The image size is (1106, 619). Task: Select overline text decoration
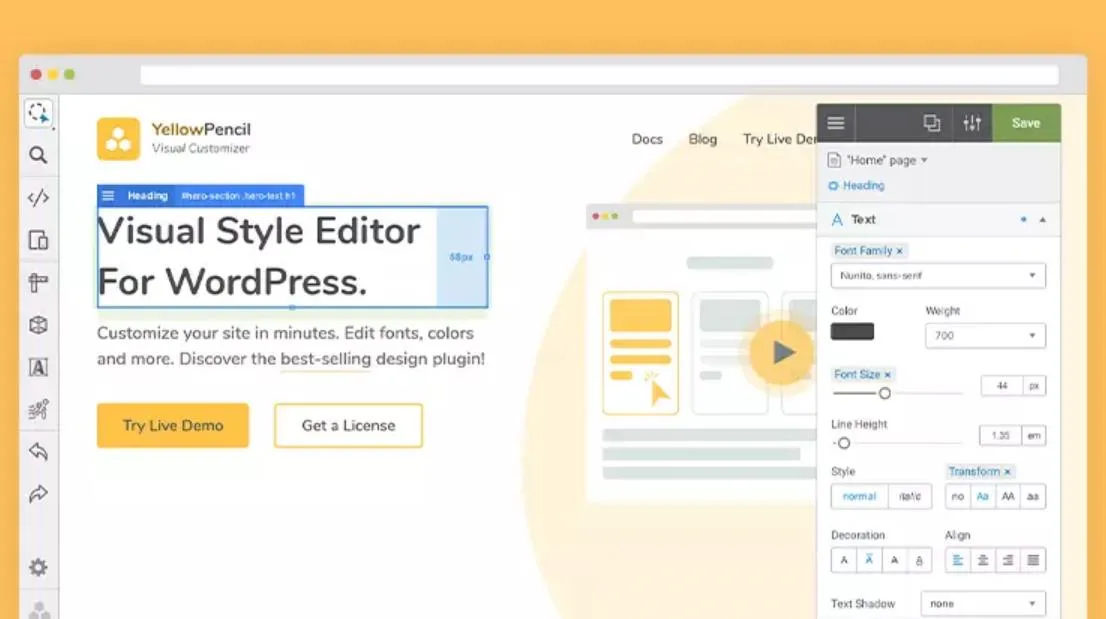click(x=869, y=560)
